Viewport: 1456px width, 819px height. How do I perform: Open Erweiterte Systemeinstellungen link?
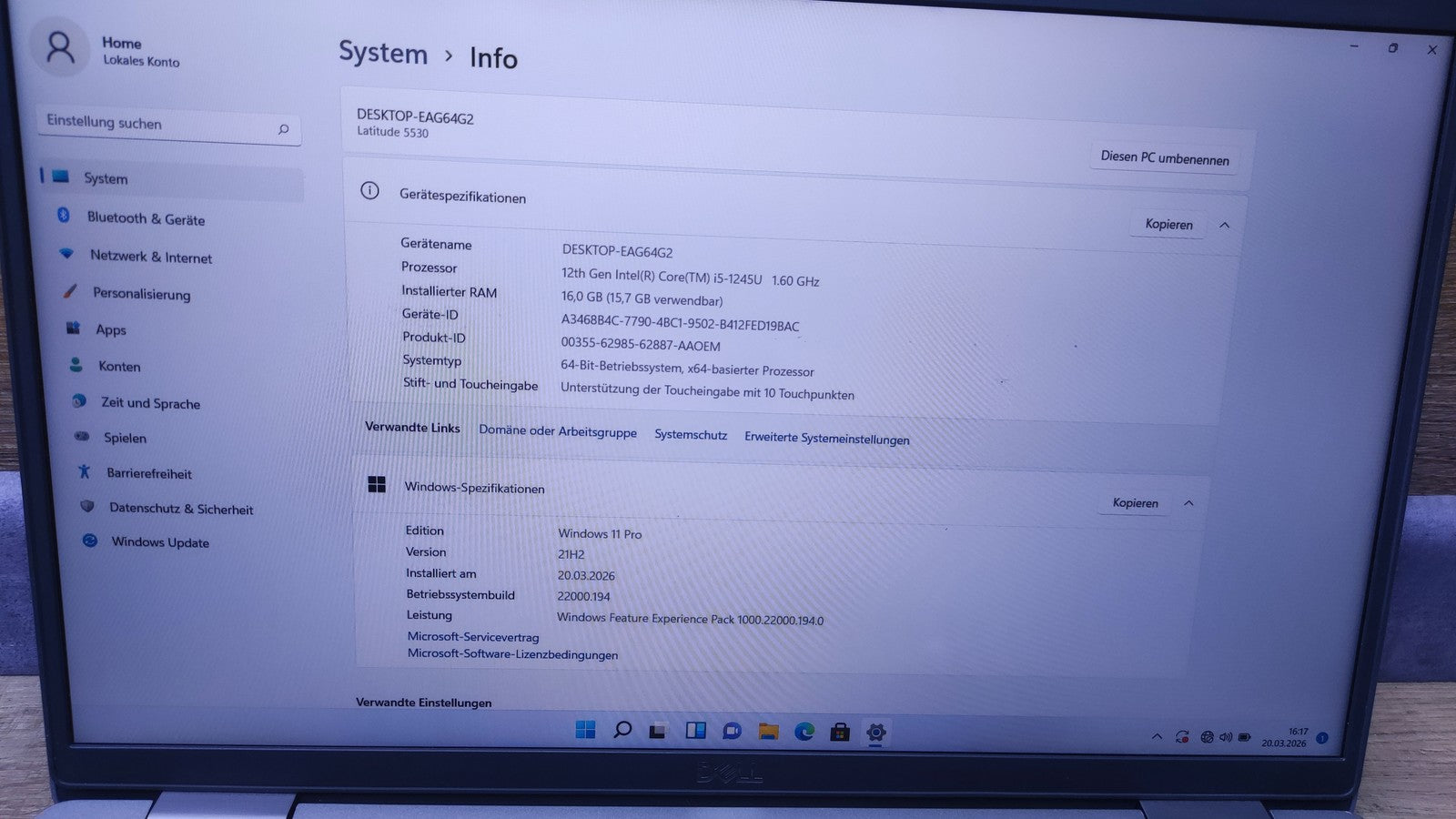pos(827,438)
